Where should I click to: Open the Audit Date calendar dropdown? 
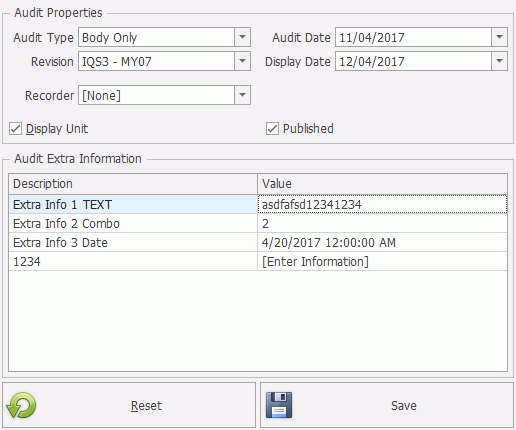click(499, 37)
